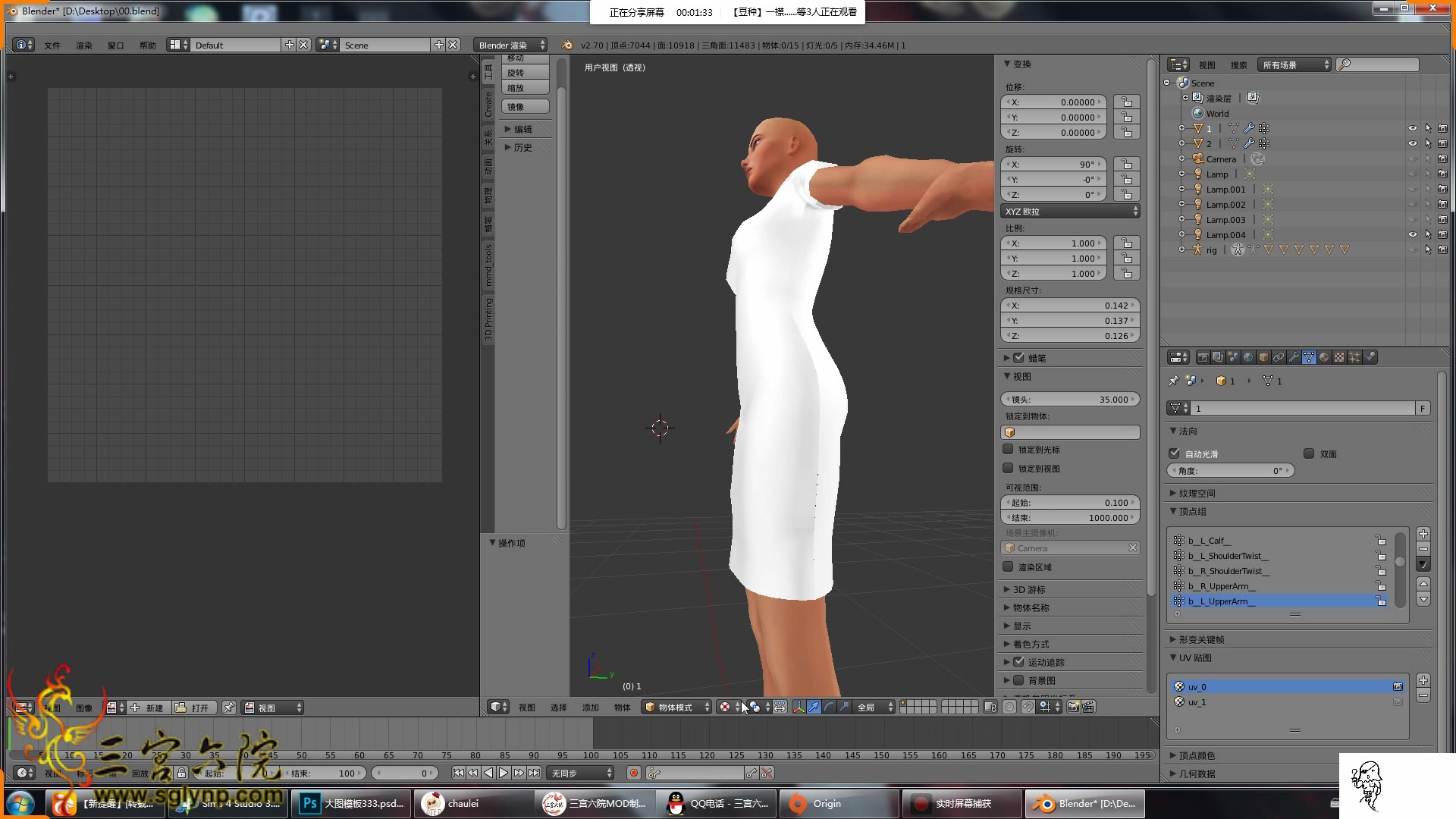Enable the 双面 (double sided) checkbox

(1309, 453)
